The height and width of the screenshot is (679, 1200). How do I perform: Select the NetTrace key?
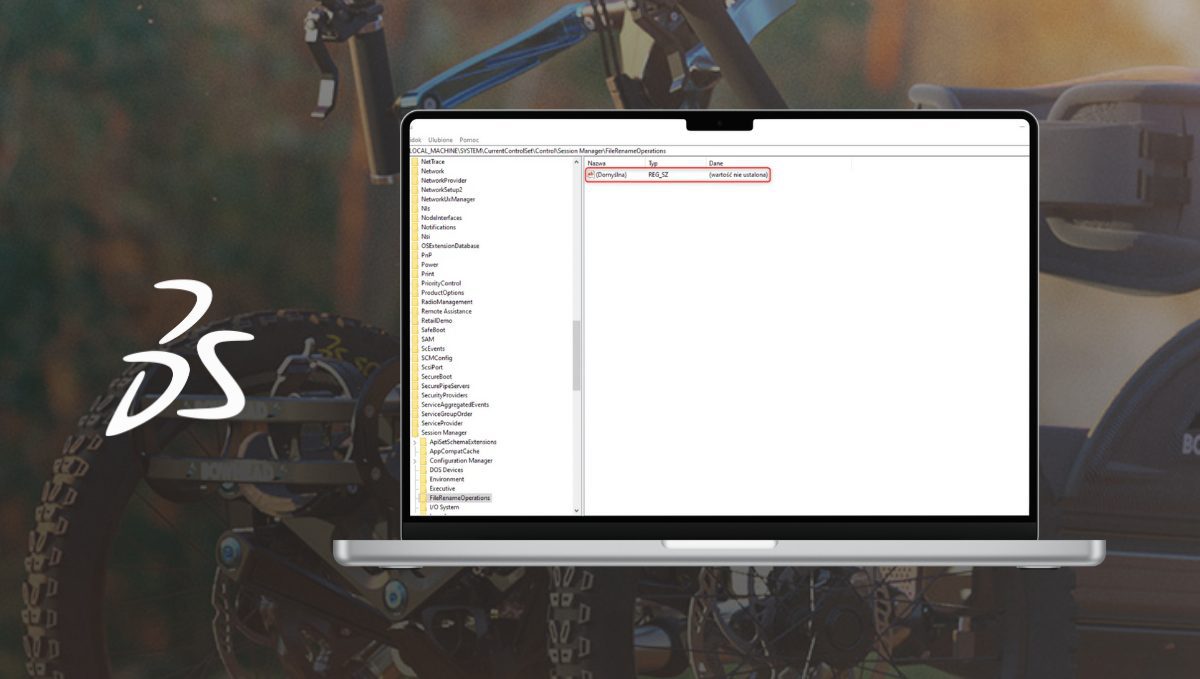(433, 162)
